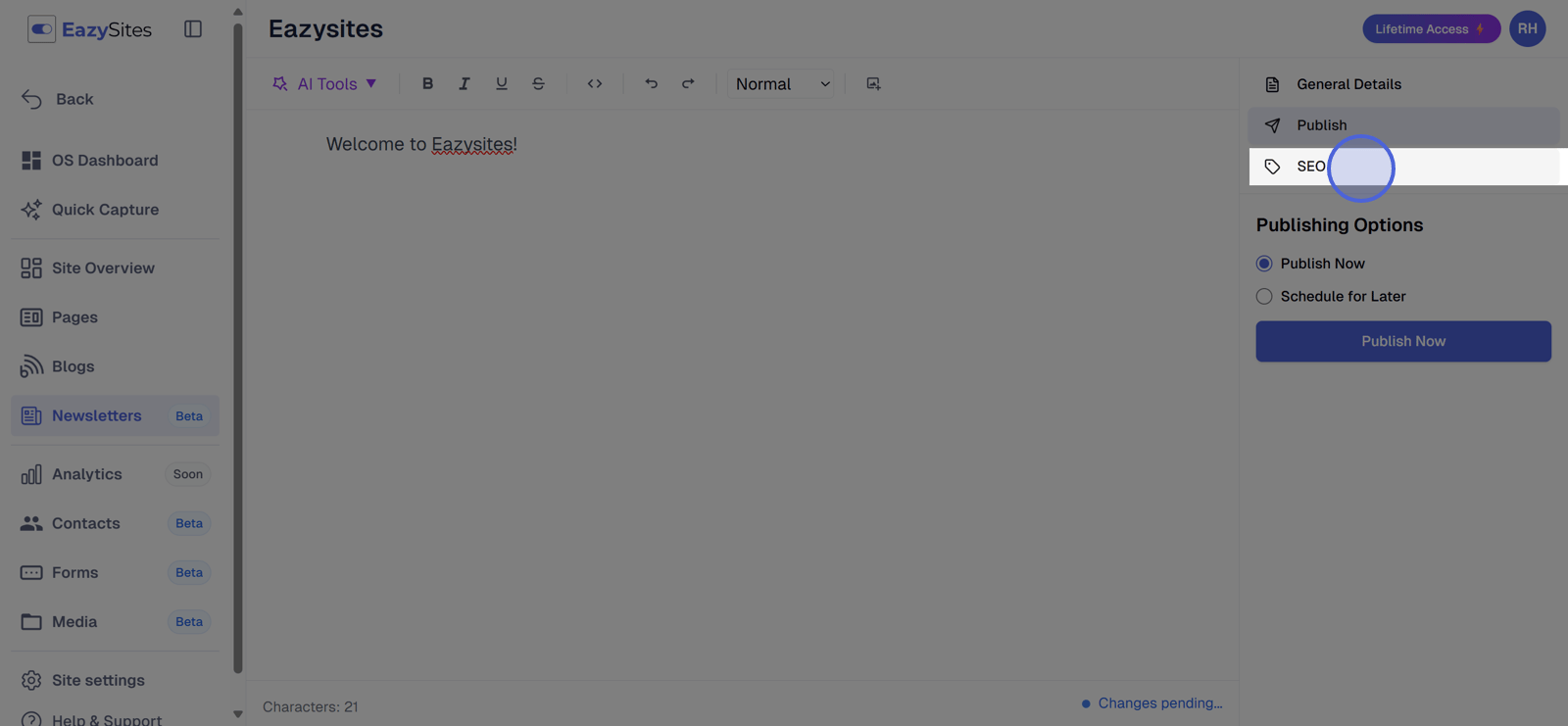Click the 'Publishing Options' heading
The width and height of the screenshot is (1568, 726).
pos(1340,225)
